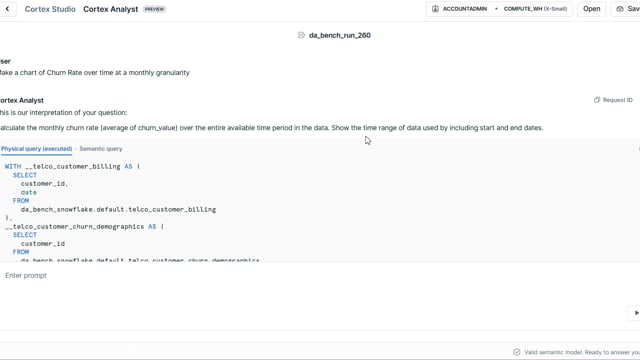The height and width of the screenshot is (360, 640).
Task: Click the tag icon beside da_bench_run_260
Action: [301, 35]
